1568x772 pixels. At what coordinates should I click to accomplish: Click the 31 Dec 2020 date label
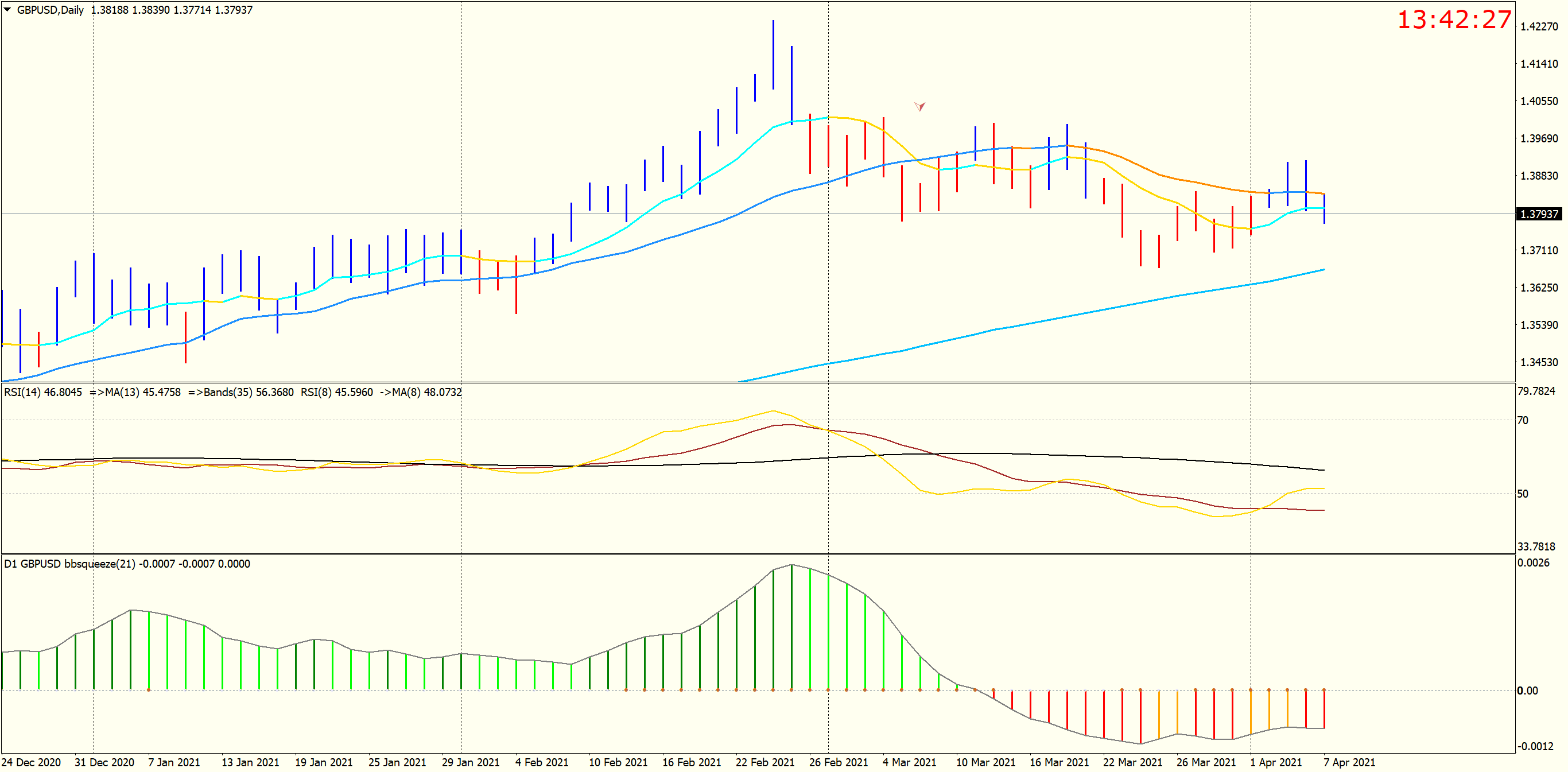coord(104,762)
